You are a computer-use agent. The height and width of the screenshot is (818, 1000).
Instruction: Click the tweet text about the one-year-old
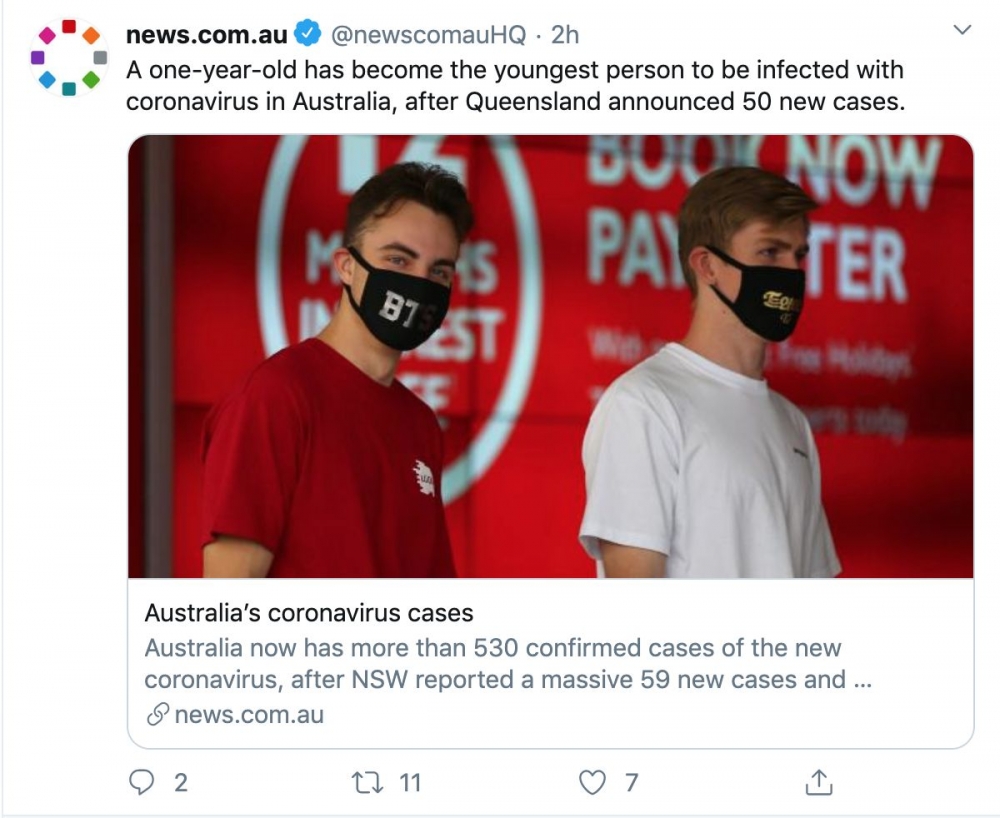514,86
